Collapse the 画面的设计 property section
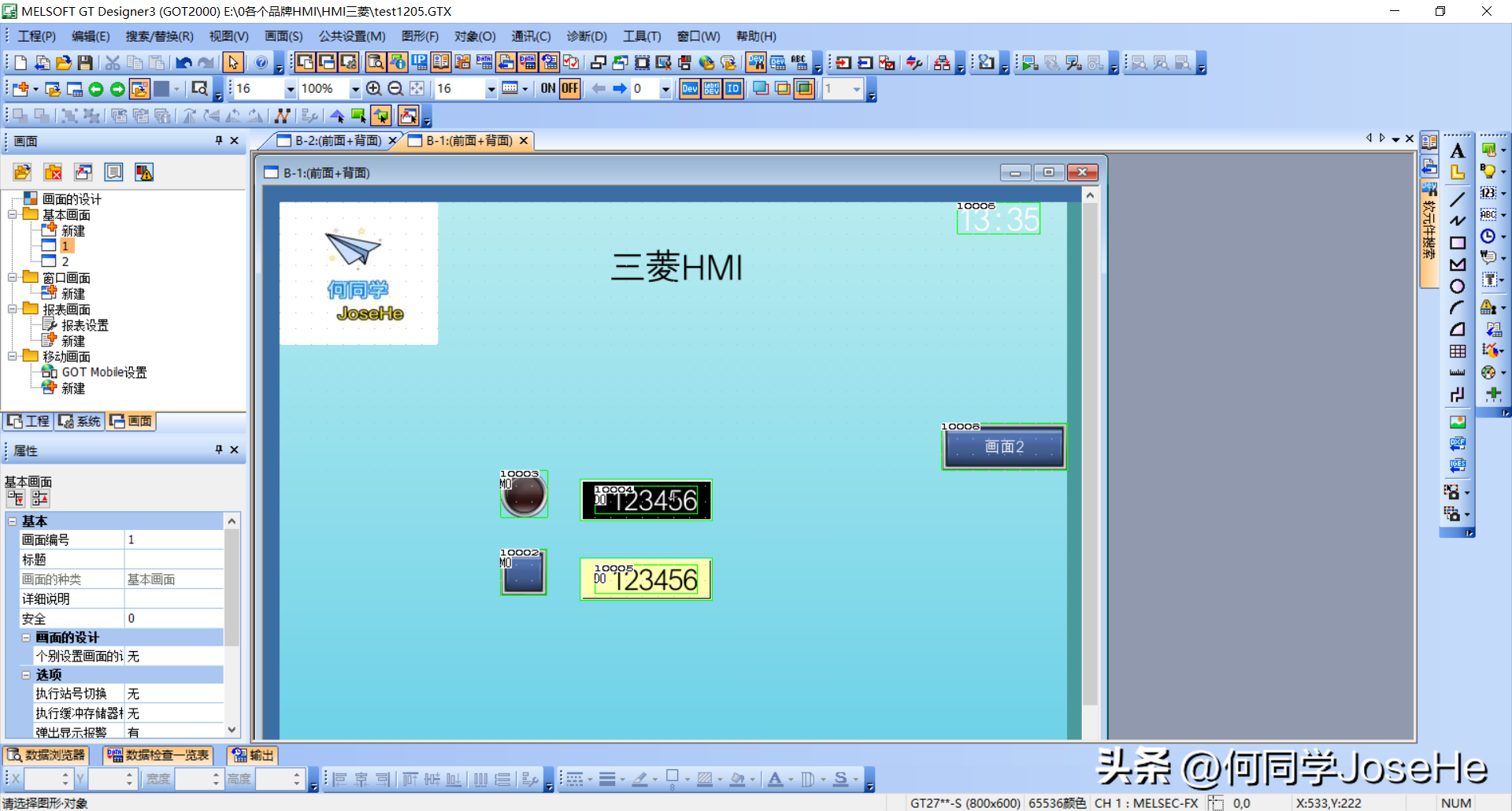This screenshot has width=1512, height=811. click(26, 638)
